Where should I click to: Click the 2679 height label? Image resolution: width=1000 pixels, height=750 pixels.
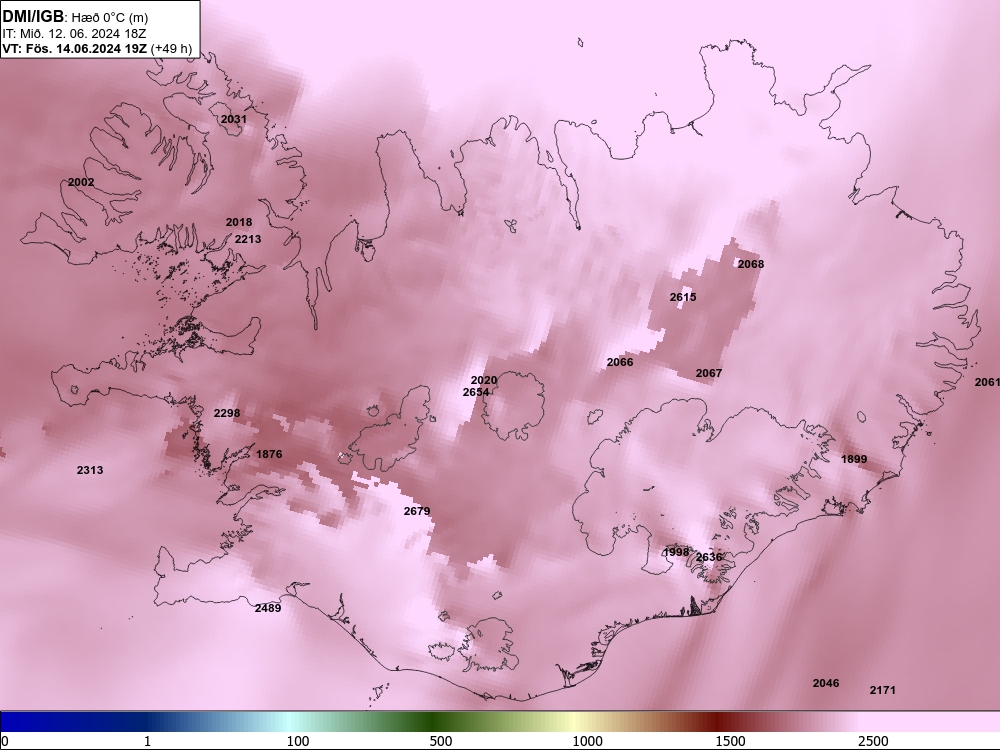[x=417, y=511]
